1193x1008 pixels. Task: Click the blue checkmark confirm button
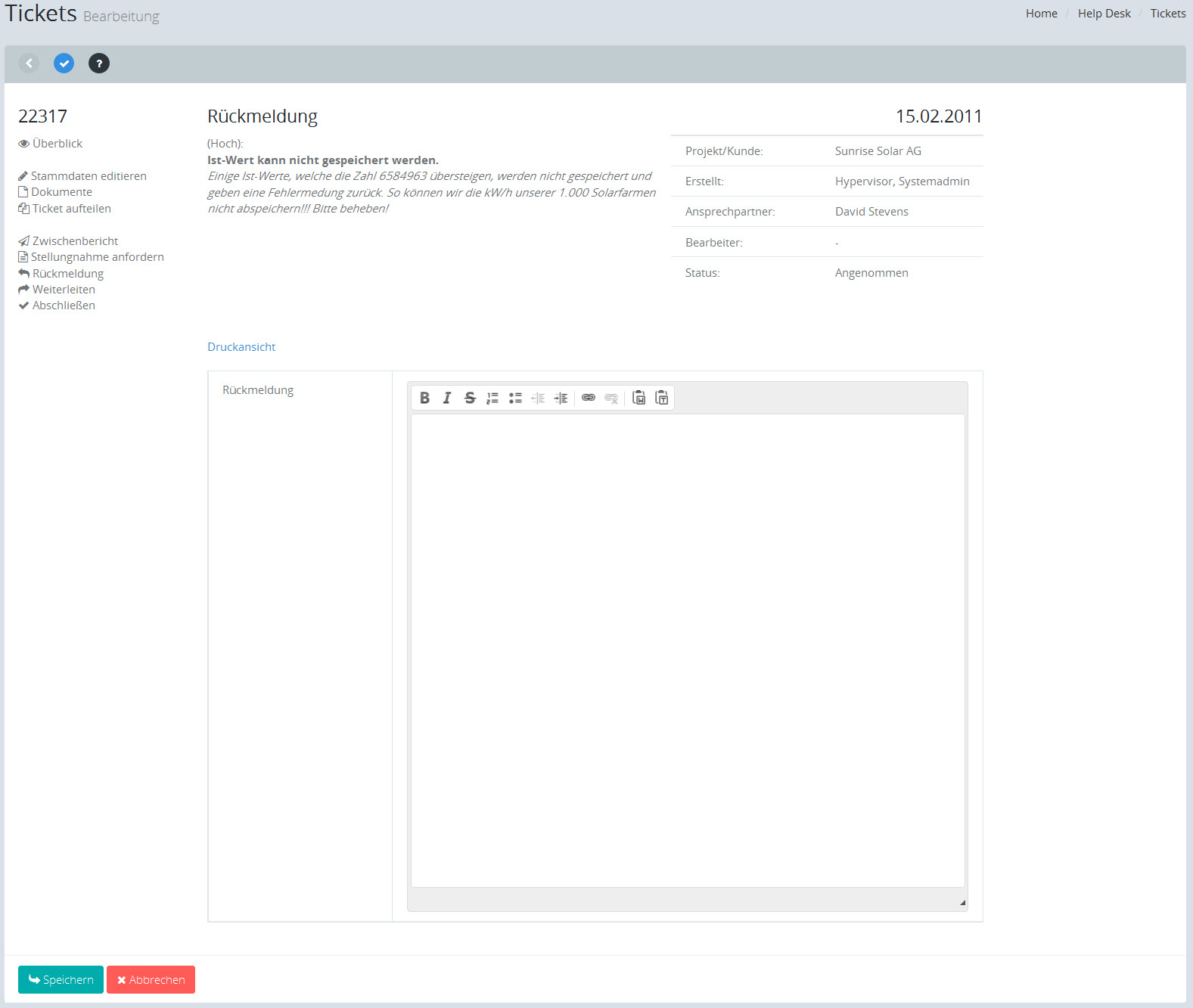64,64
